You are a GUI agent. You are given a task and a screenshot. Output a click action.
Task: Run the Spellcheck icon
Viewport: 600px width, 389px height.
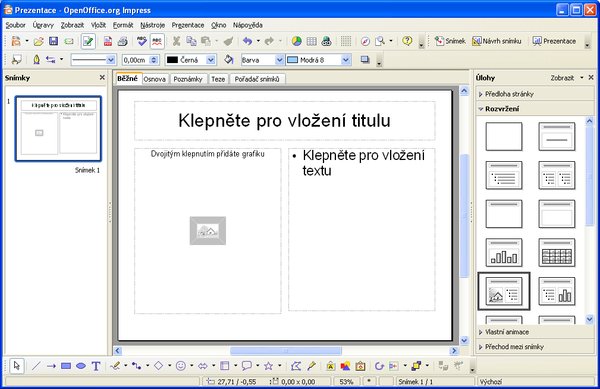click(142, 41)
